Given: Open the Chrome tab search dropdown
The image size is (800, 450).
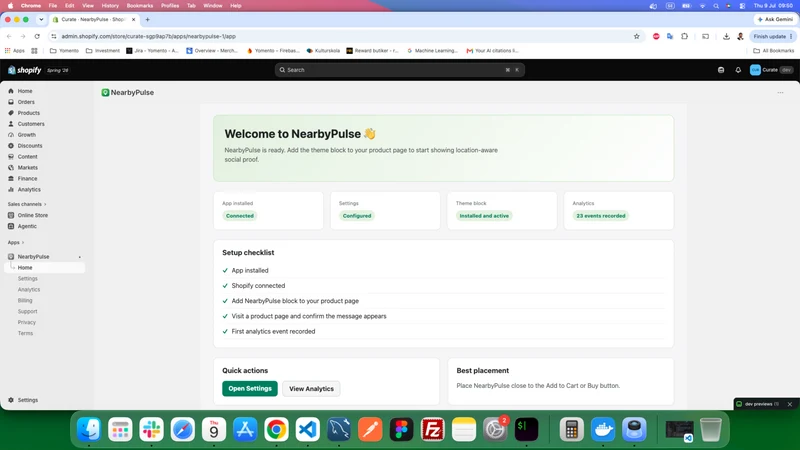Looking at the screenshot, I should [x=41, y=19].
